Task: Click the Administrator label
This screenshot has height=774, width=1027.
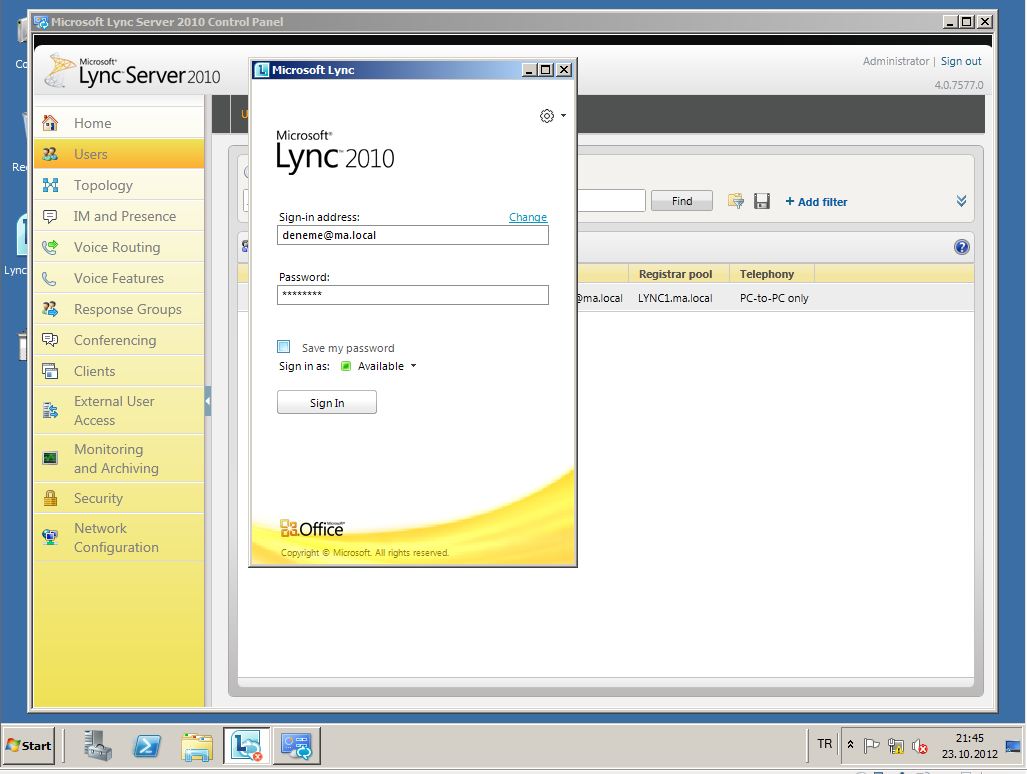Action: (895, 61)
